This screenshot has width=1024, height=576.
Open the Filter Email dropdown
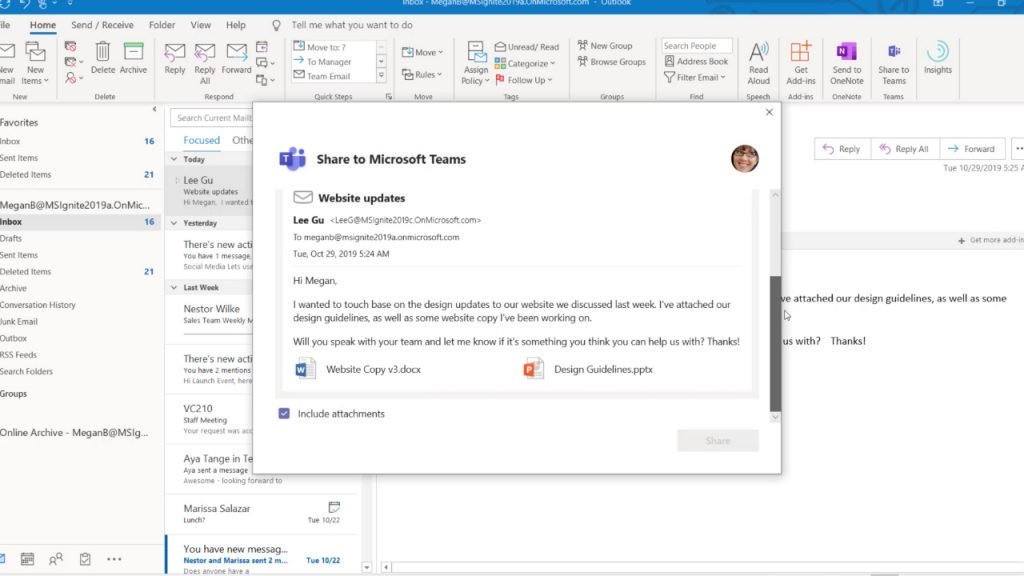pos(695,77)
